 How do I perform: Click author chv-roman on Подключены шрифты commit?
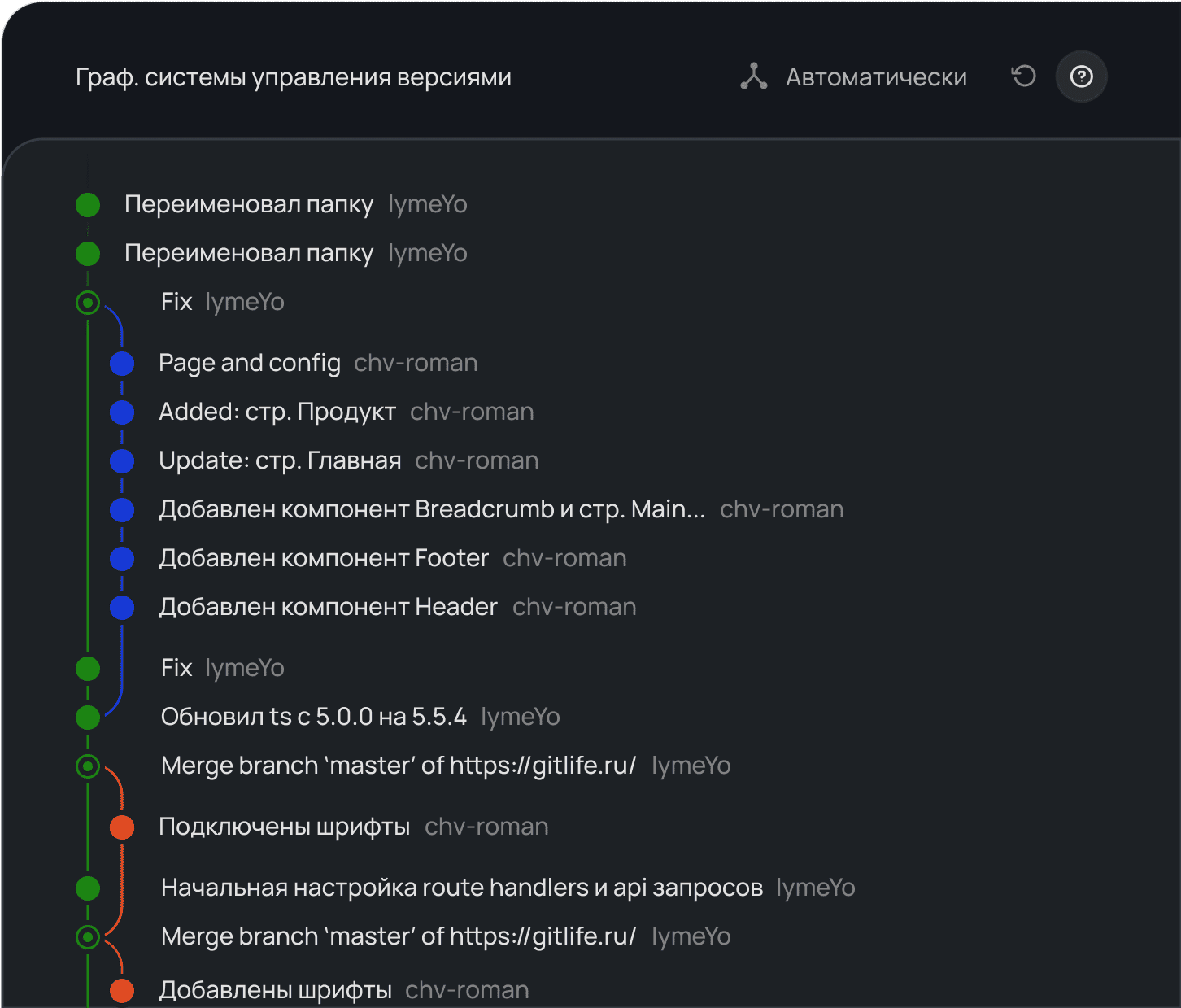tap(486, 827)
